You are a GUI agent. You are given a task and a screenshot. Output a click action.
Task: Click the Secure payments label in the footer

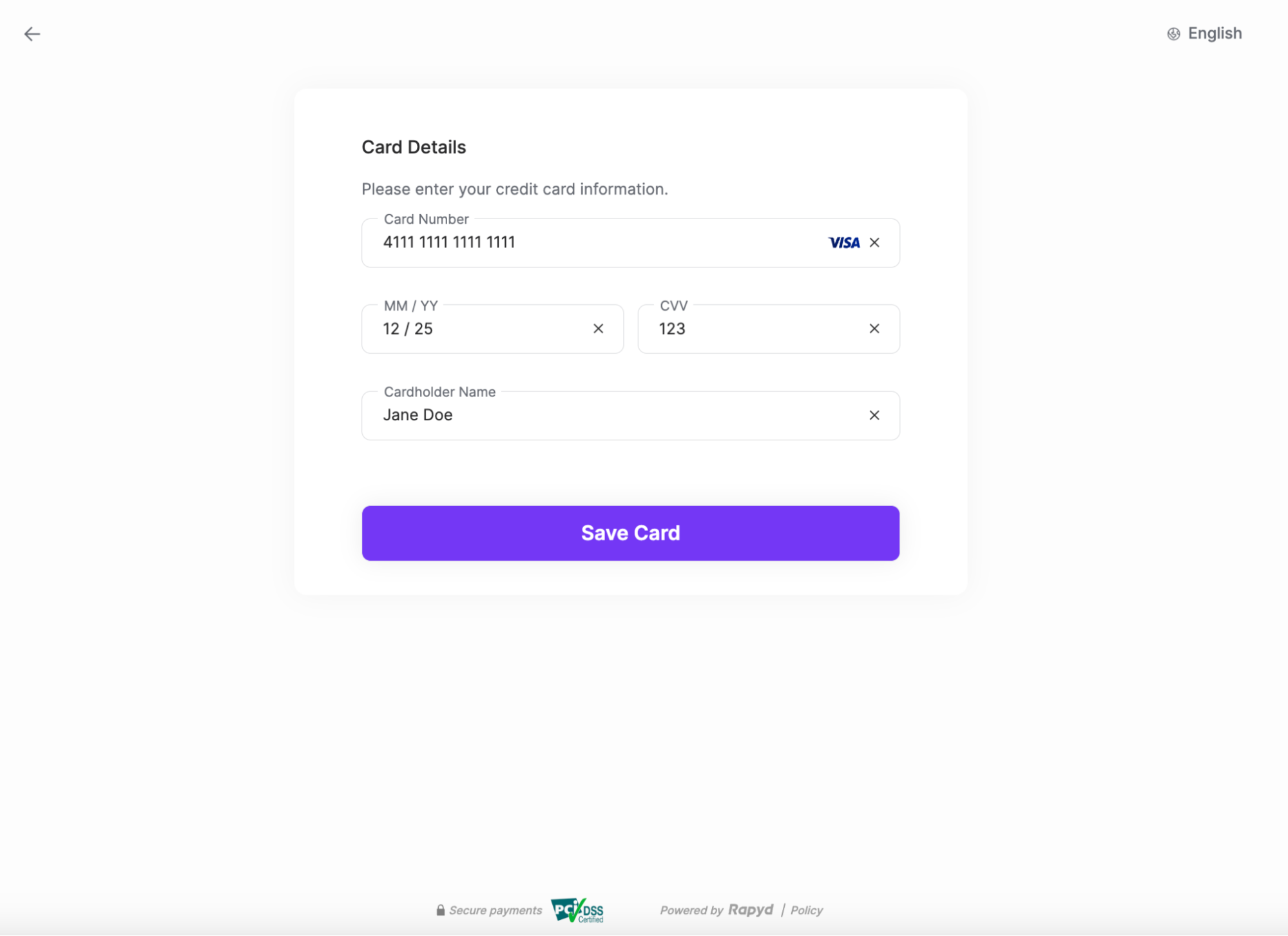(x=495, y=910)
